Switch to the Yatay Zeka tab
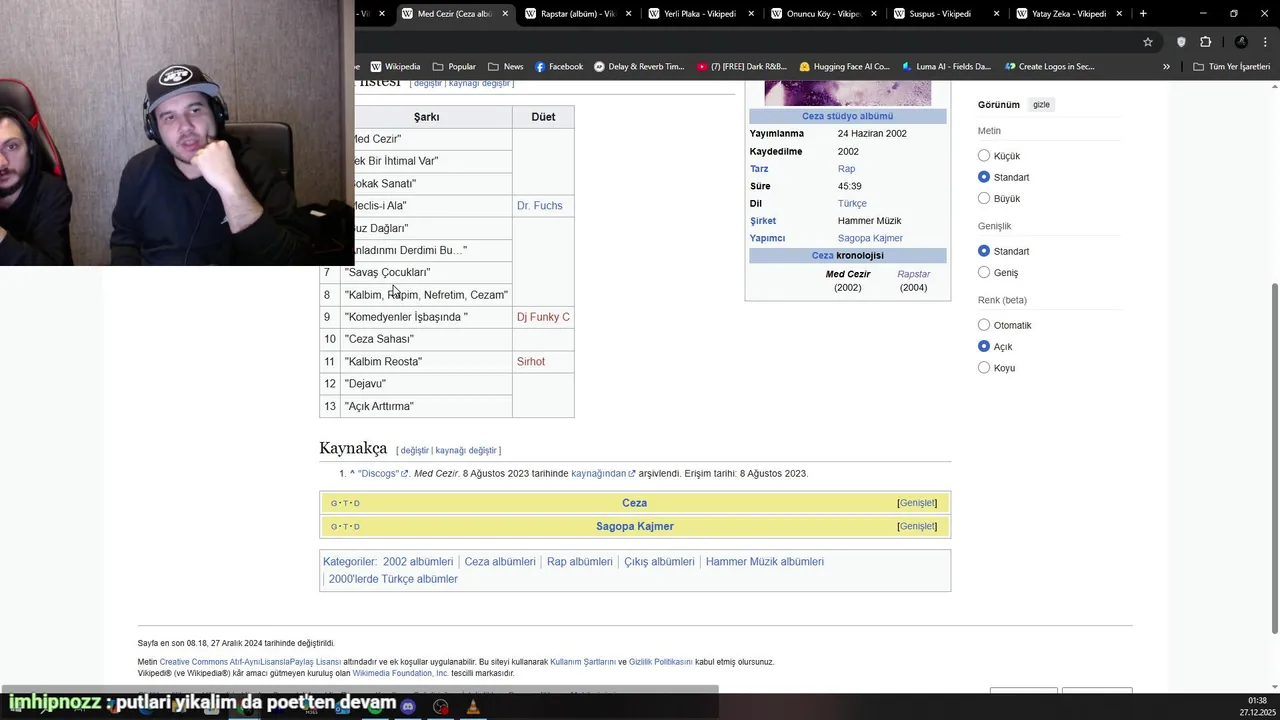1280x720 pixels. coord(1067,14)
